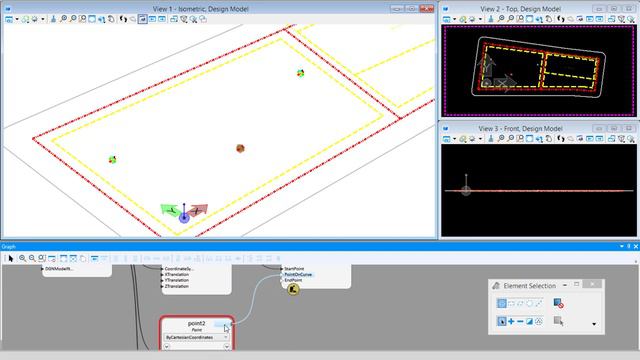Expand point2 node right chevron
The width and height of the screenshot is (640, 360).
227,347
